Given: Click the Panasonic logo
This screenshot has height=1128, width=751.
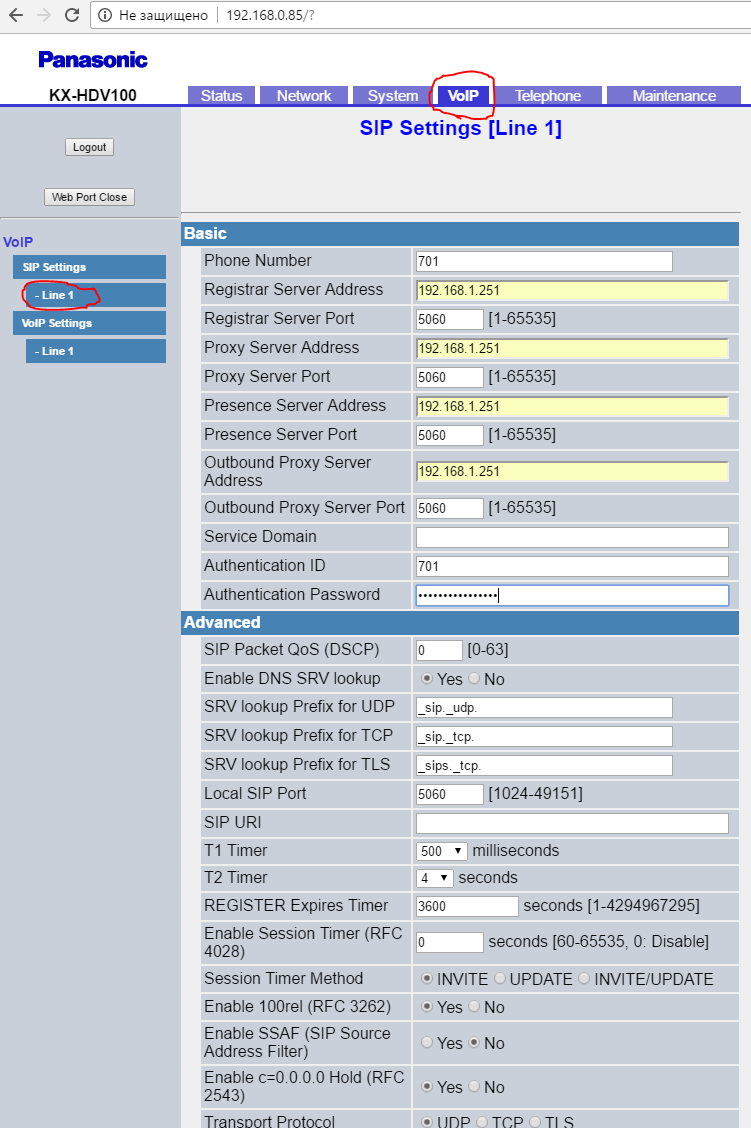Looking at the screenshot, I should pyautogui.click(x=92, y=60).
